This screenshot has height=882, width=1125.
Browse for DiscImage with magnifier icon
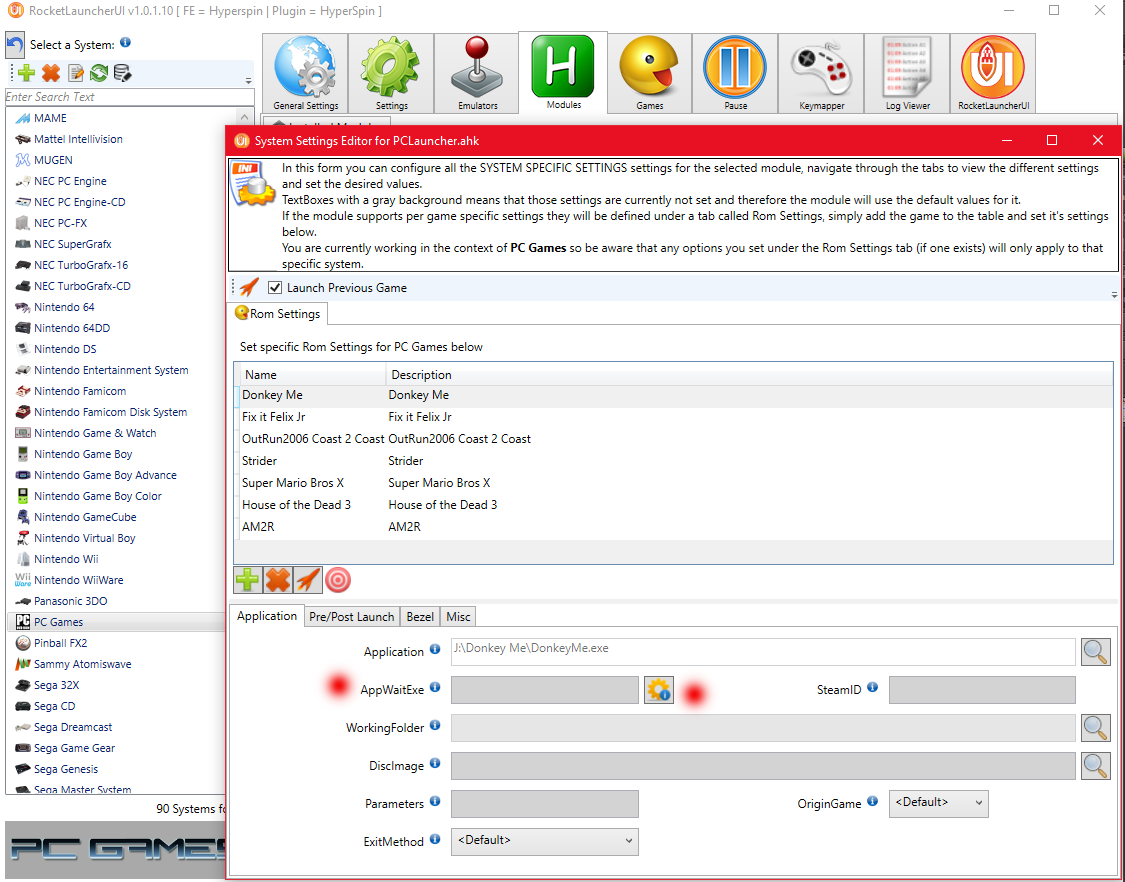(x=1096, y=766)
